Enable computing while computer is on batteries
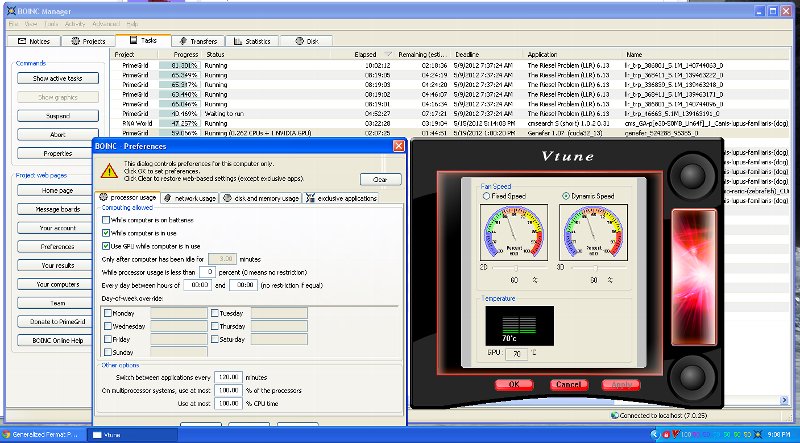Viewport: 800px width, 443px height. pyautogui.click(x=107, y=218)
